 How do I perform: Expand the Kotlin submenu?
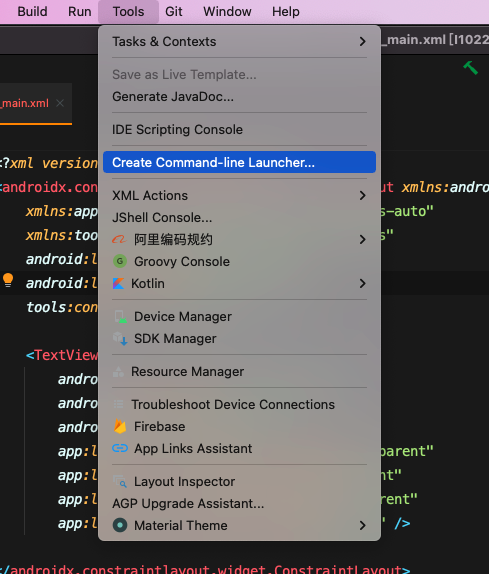coord(239,283)
